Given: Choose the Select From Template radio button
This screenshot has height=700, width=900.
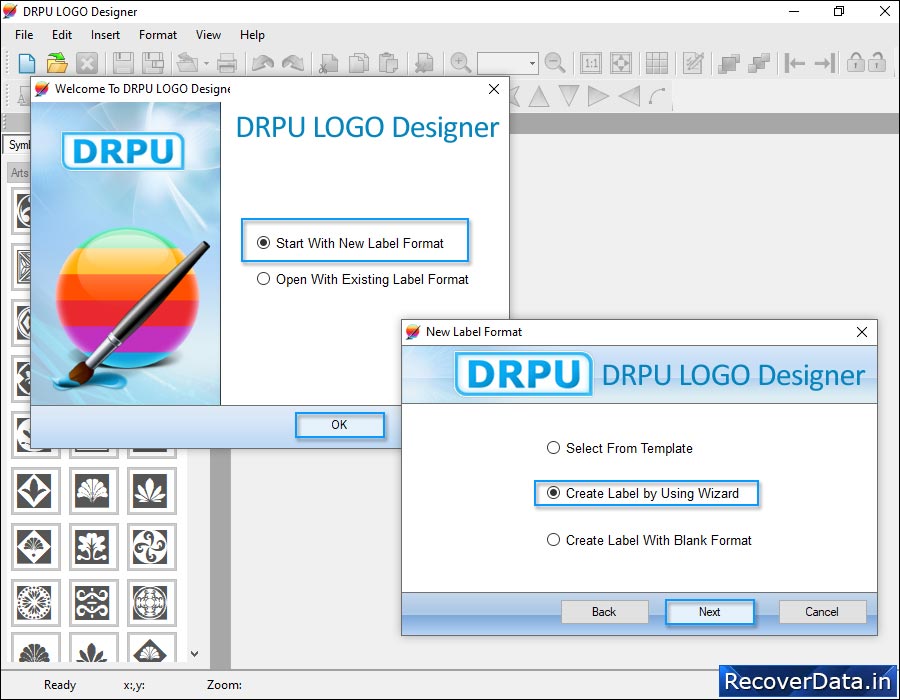Looking at the screenshot, I should click(619, 448).
